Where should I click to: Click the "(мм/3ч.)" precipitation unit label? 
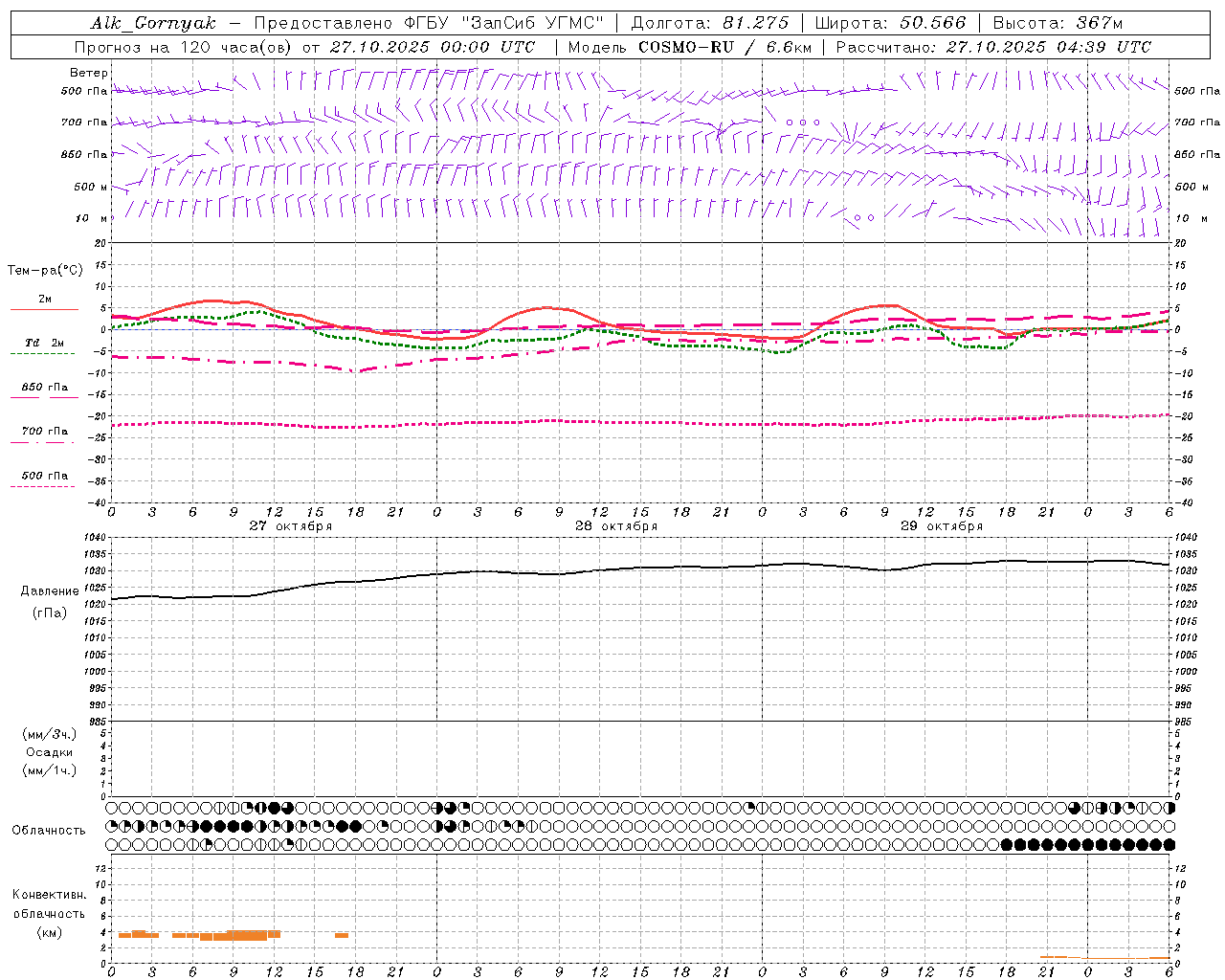[x=50, y=734]
